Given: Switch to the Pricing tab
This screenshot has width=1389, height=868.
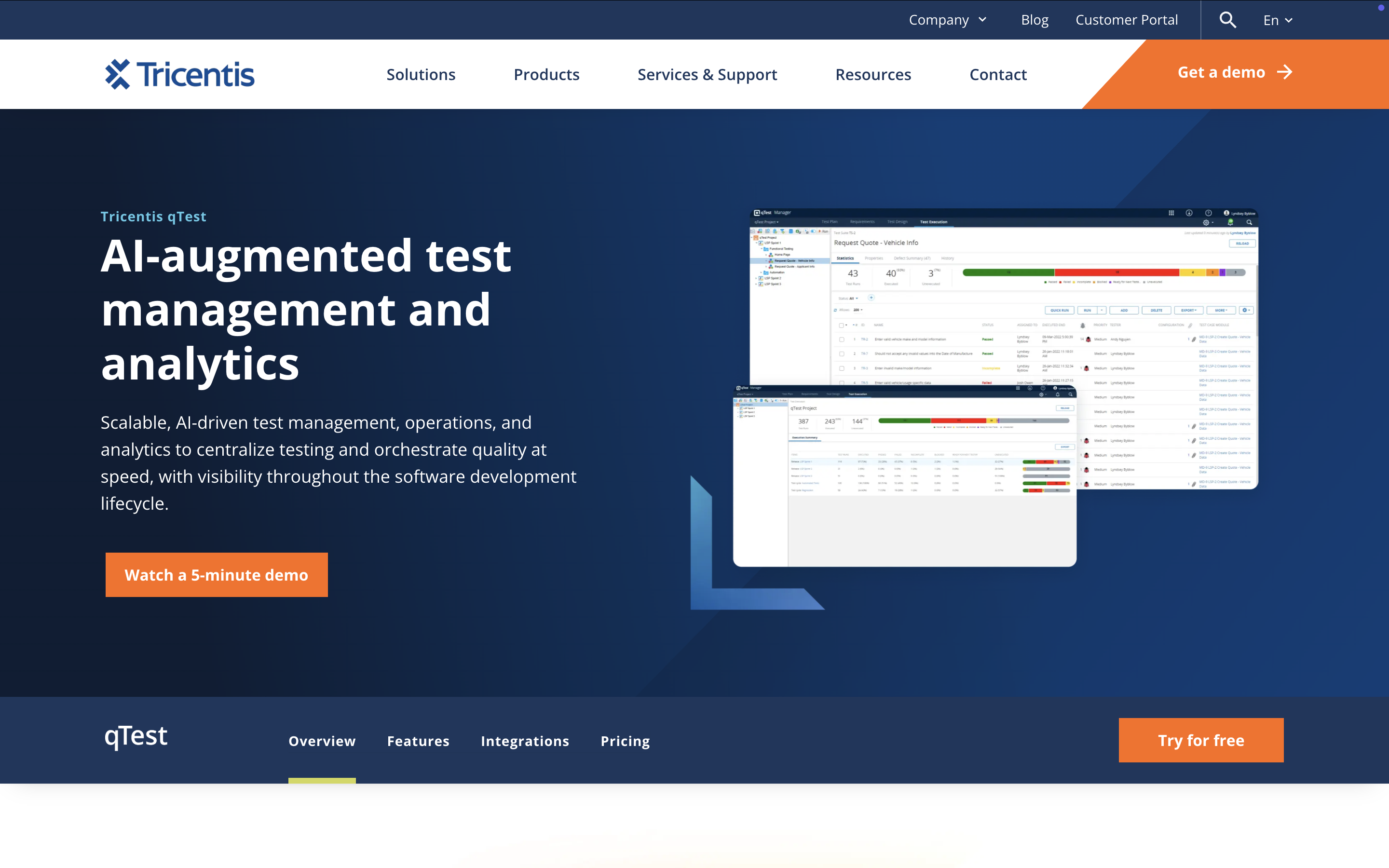Looking at the screenshot, I should [625, 741].
